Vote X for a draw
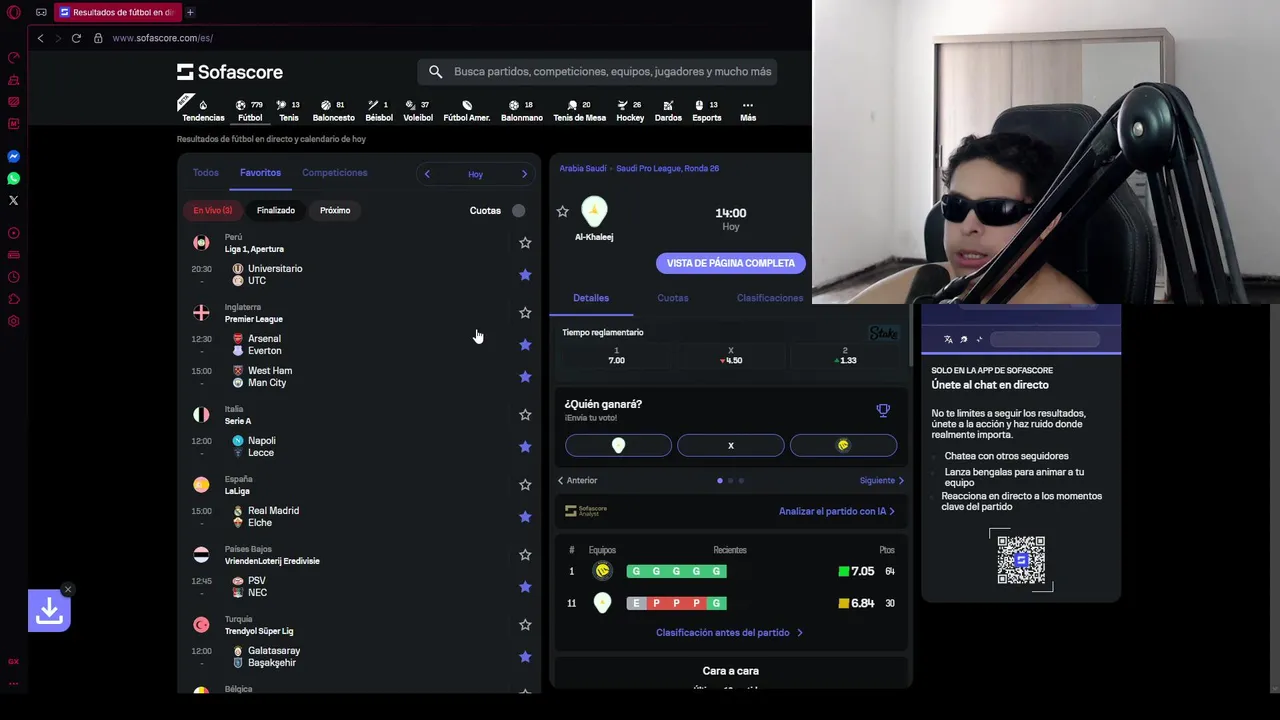This screenshot has width=1280, height=720. tap(731, 445)
